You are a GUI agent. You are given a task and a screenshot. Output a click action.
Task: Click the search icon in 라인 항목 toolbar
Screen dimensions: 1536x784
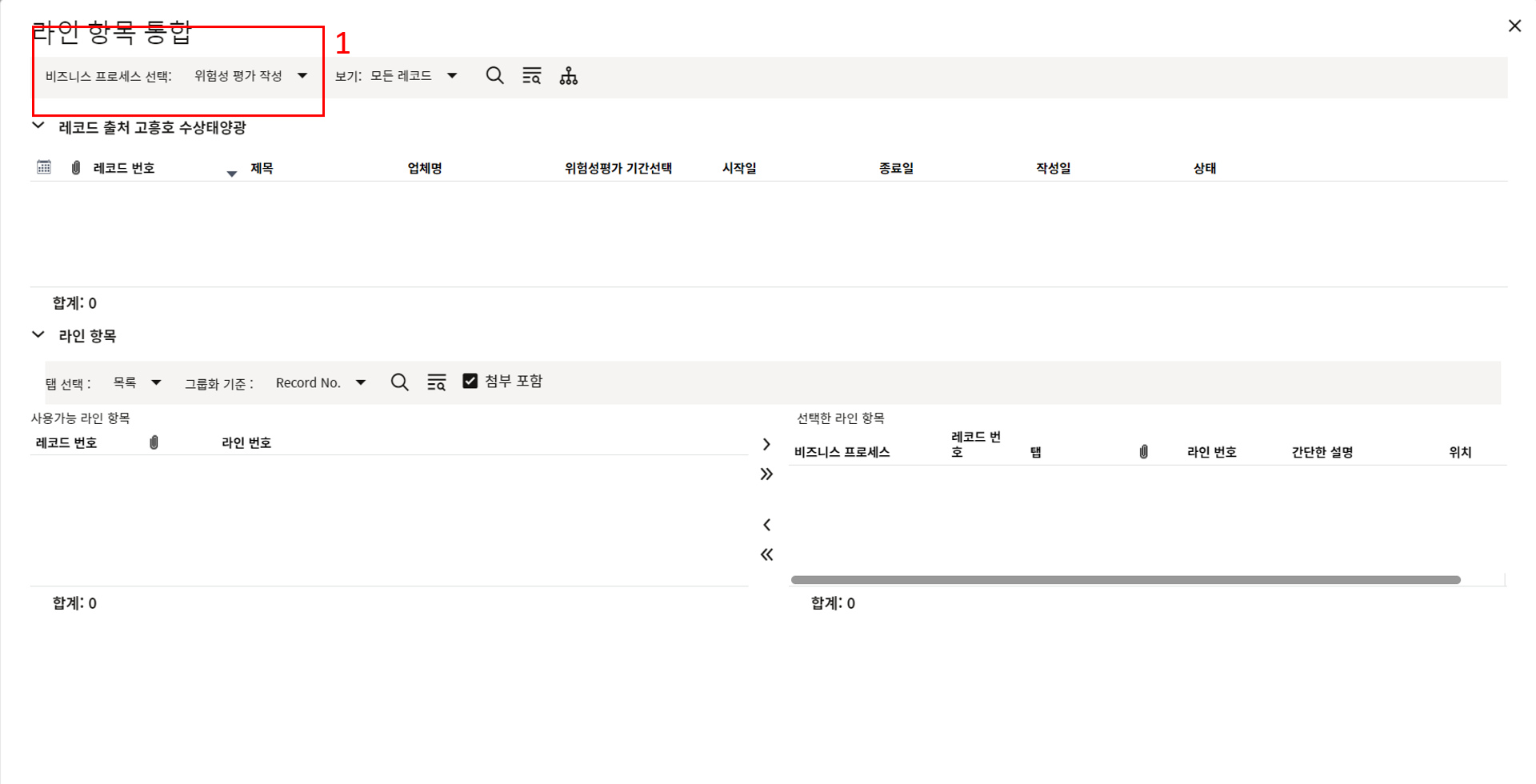coord(399,382)
